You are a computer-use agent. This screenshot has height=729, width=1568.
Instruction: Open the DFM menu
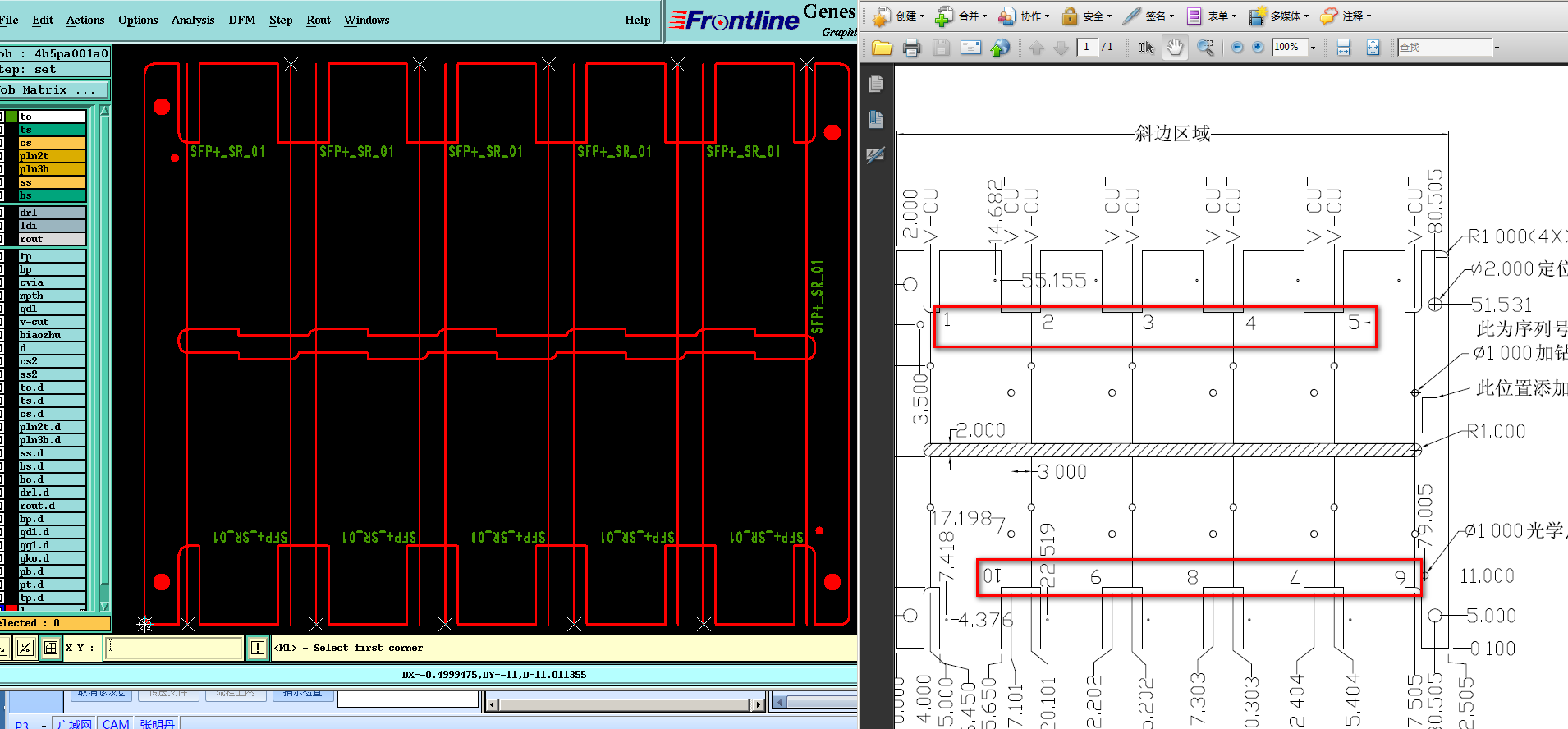point(242,20)
